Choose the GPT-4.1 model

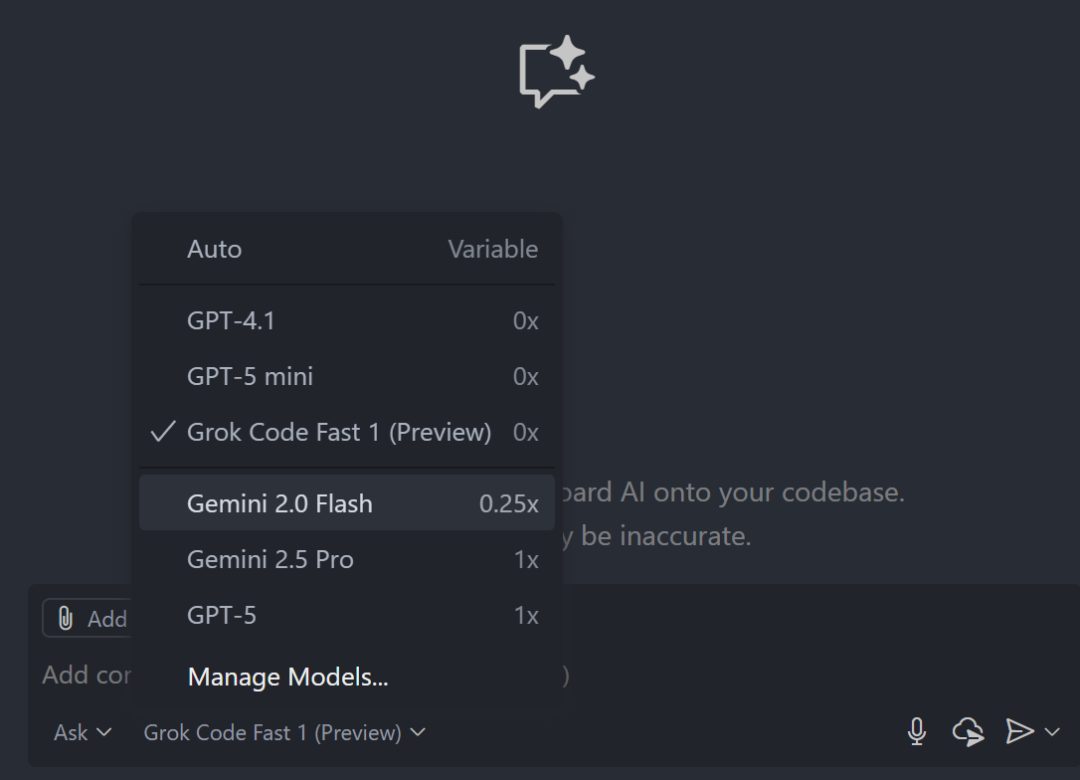(x=231, y=321)
